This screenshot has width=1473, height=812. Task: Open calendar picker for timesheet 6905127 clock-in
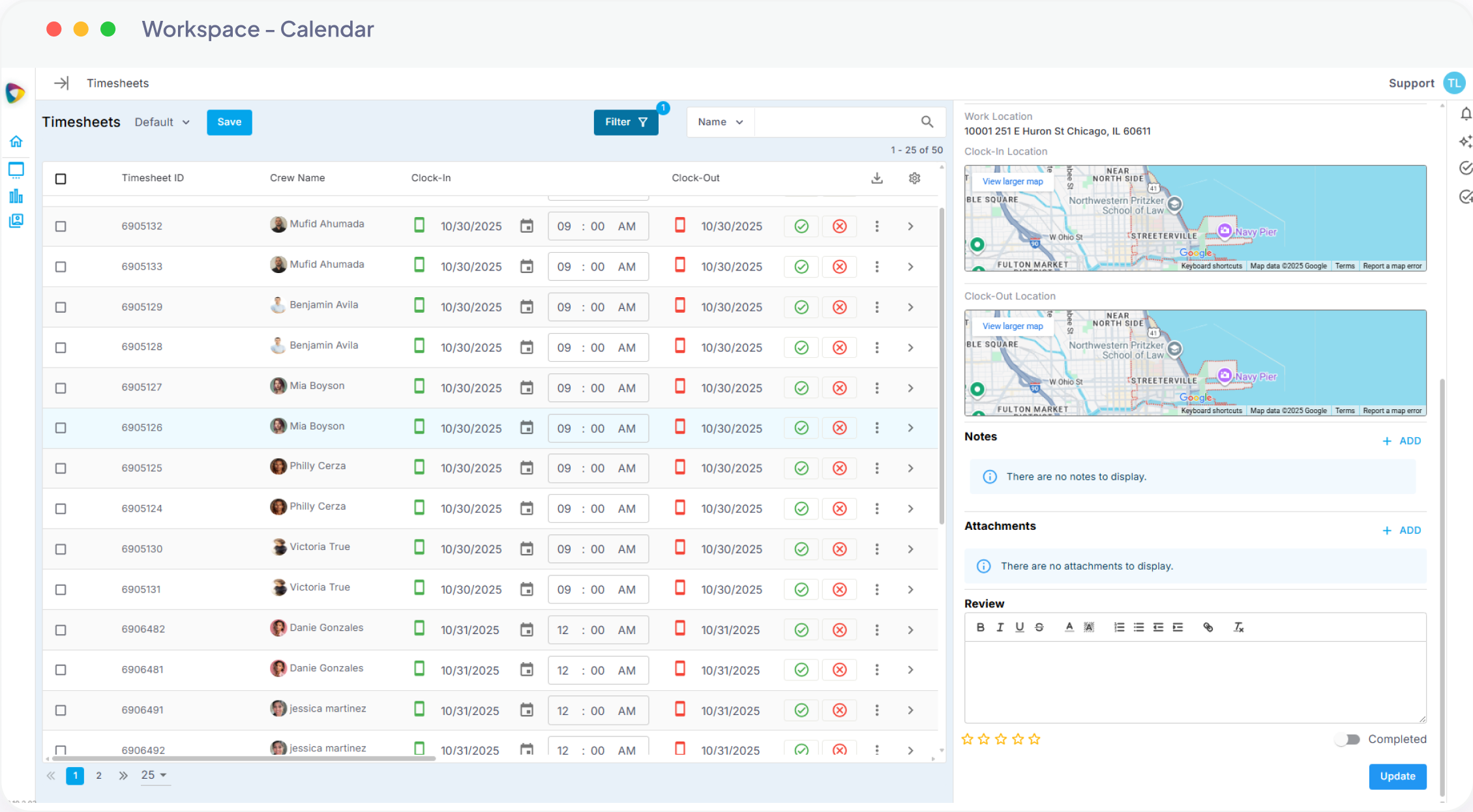pos(527,388)
